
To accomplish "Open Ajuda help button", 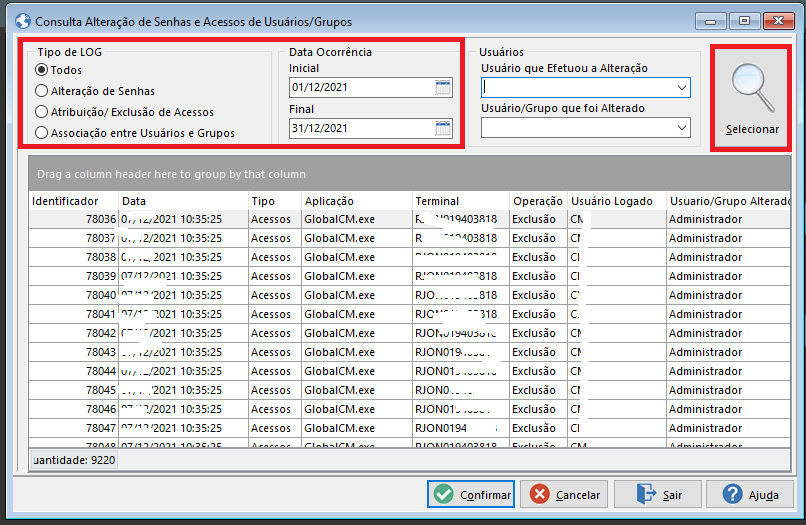I will 750,495.
